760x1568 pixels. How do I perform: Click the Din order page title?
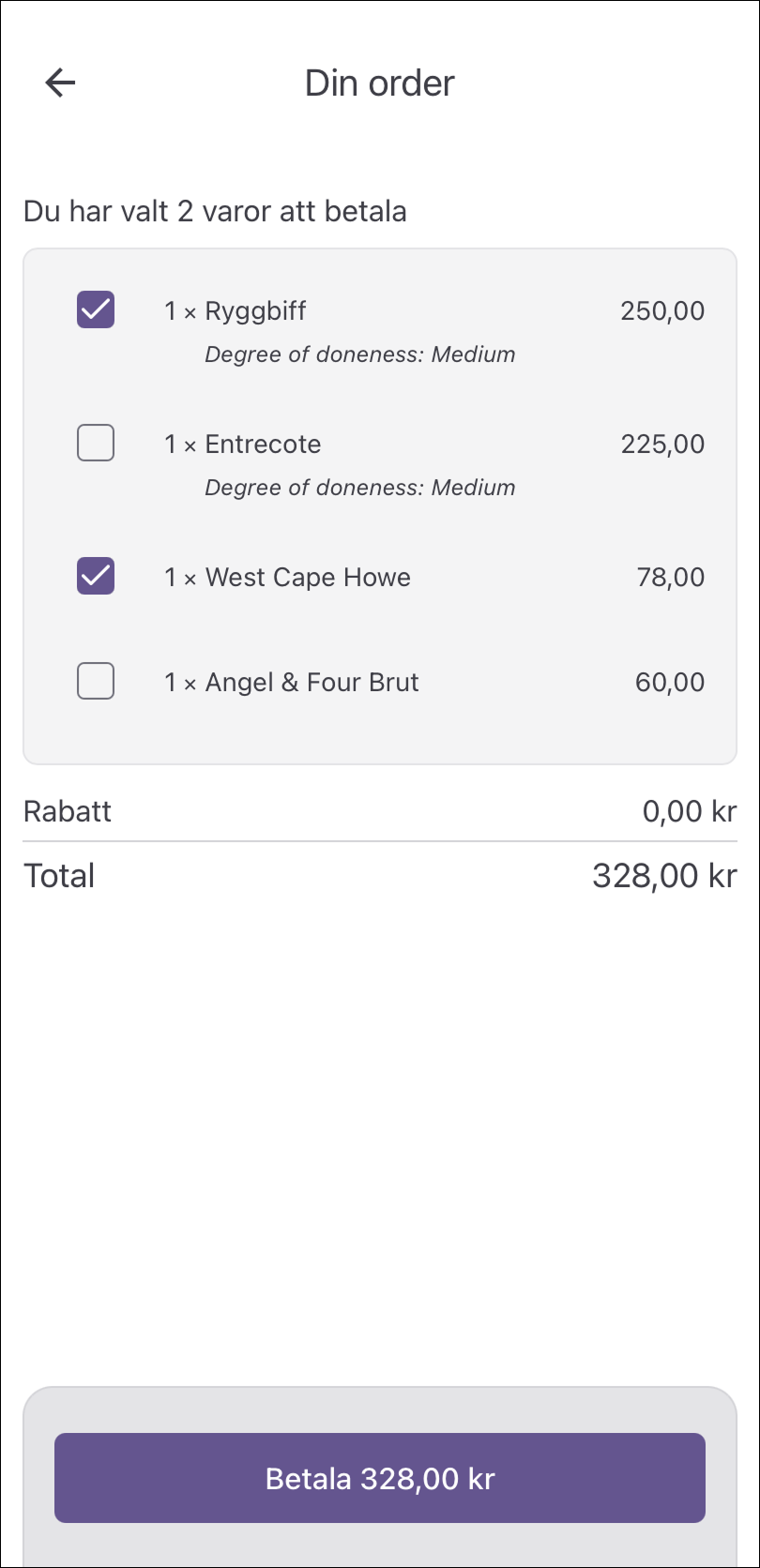pyautogui.click(x=380, y=83)
